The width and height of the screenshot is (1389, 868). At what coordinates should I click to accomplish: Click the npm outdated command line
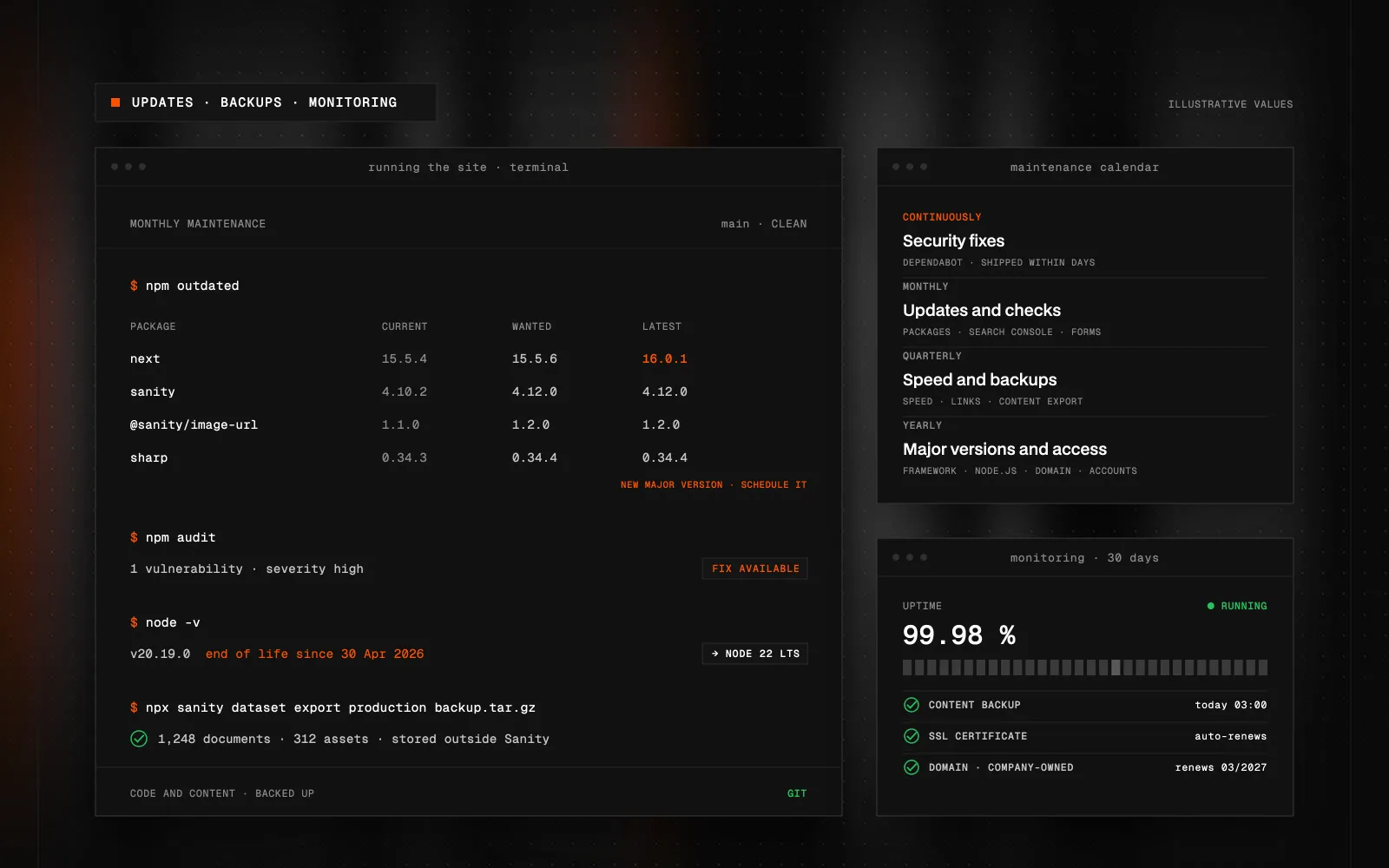pyautogui.click(x=185, y=286)
